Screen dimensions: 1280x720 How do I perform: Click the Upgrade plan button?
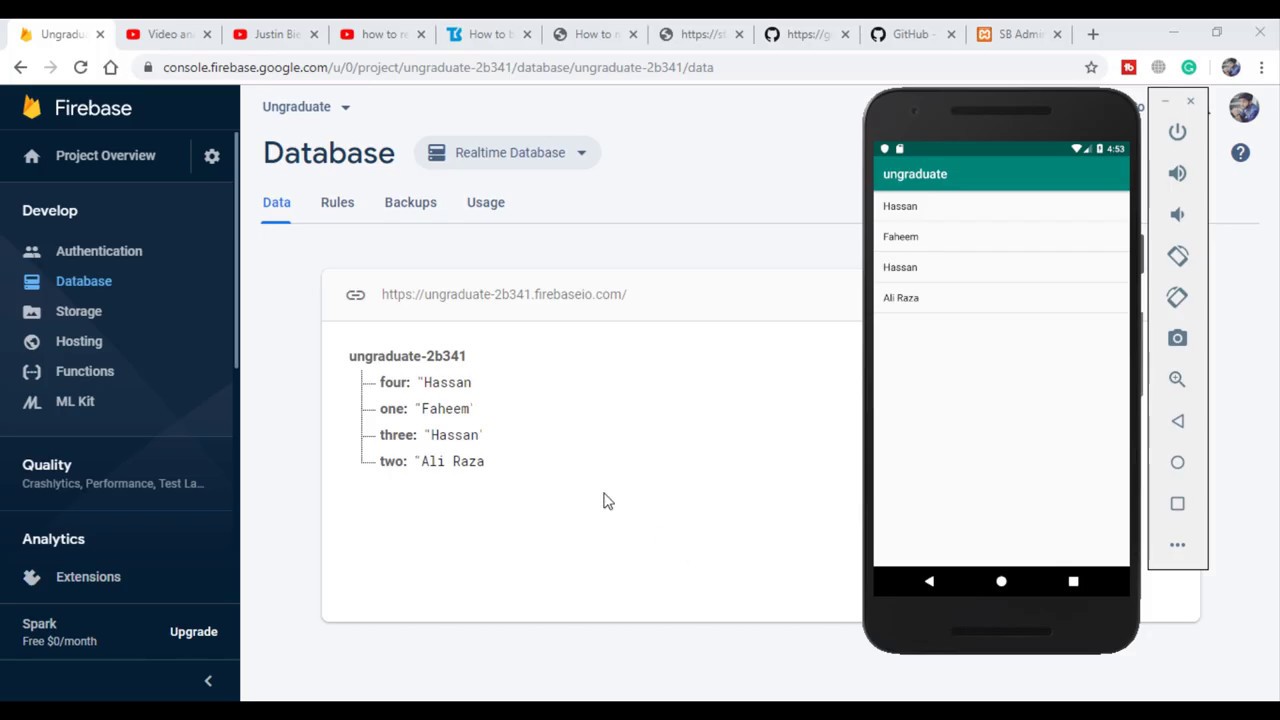194,632
